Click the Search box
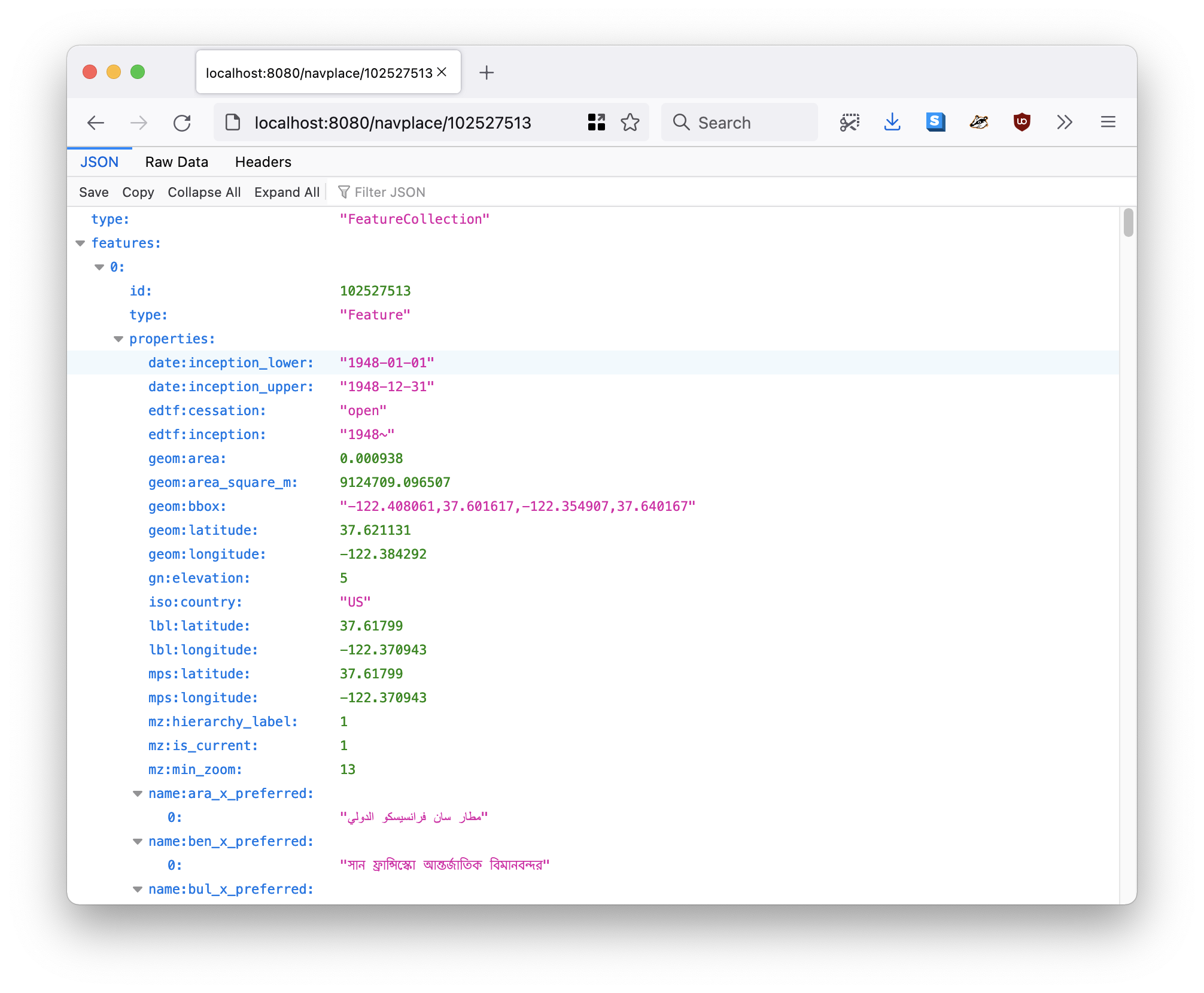The height and width of the screenshot is (993, 1204). tap(740, 123)
